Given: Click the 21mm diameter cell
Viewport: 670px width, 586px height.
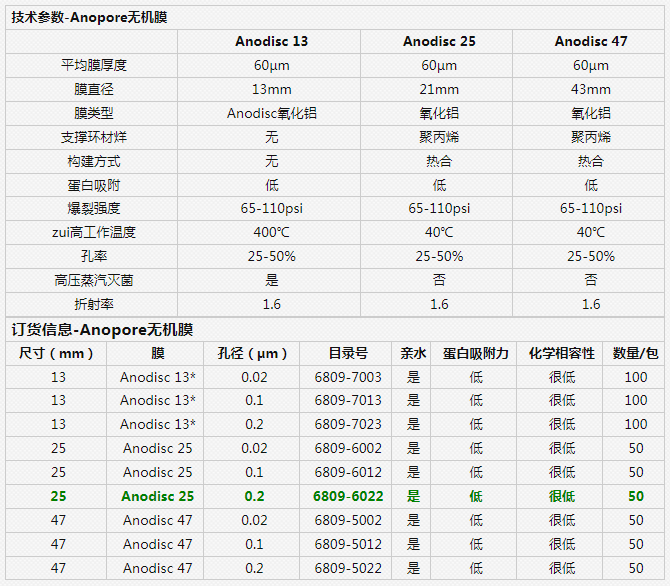Looking at the screenshot, I should (439, 89).
